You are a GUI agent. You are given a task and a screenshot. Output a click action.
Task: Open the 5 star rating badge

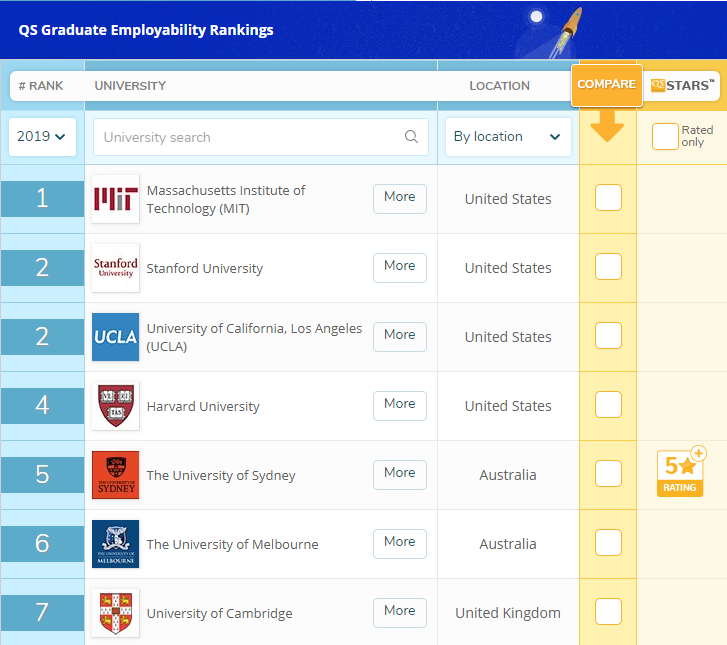click(x=680, y=473)
